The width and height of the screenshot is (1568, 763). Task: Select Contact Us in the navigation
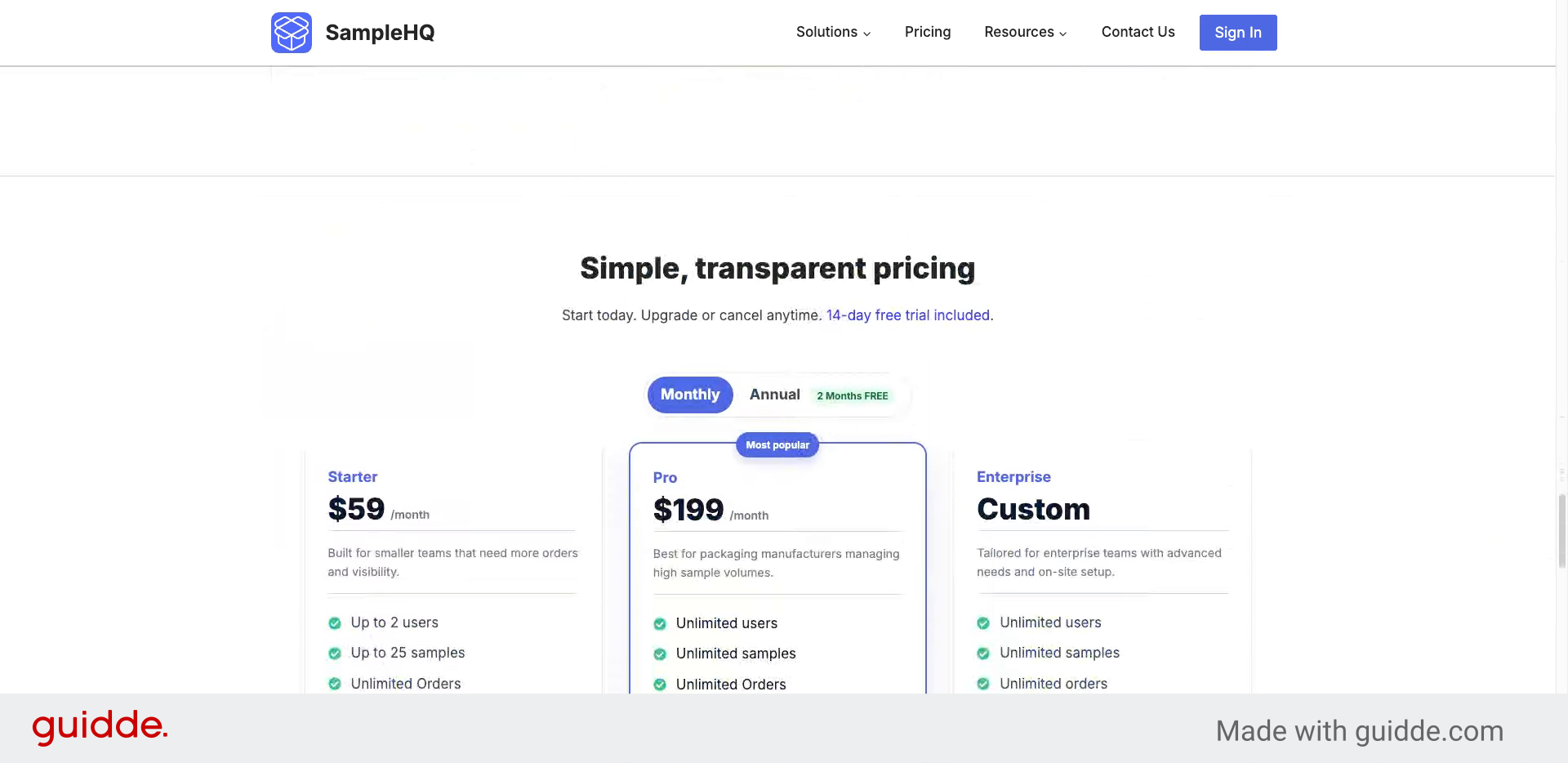pyautogui.click(x=1138, y=32)
